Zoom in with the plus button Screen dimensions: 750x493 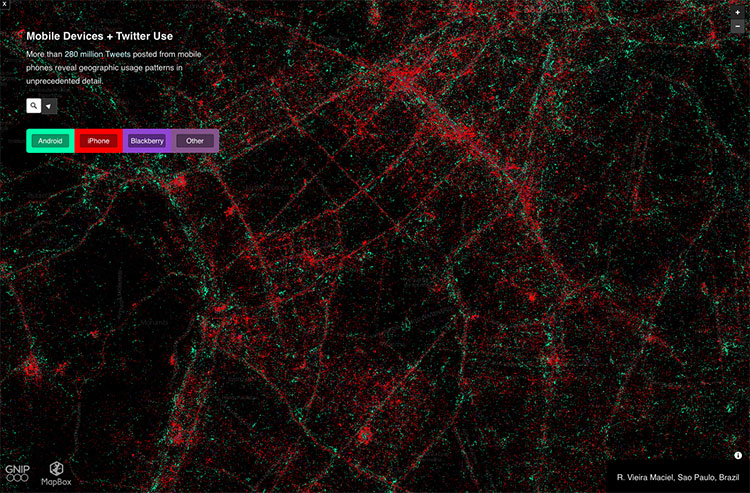[738, 12]
